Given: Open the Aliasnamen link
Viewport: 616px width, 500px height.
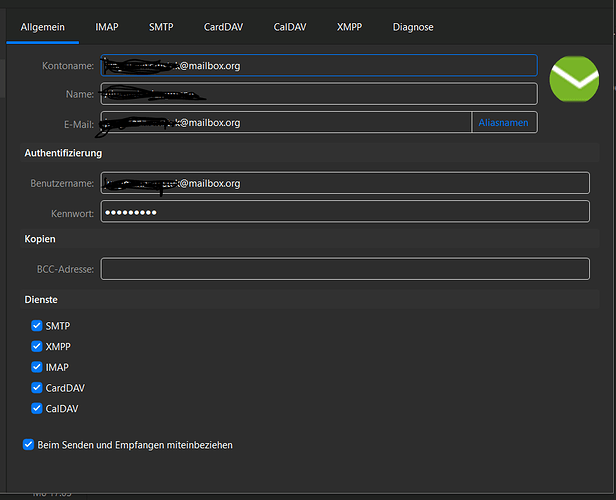Looking at the screenshot, I should coord(503,123).
